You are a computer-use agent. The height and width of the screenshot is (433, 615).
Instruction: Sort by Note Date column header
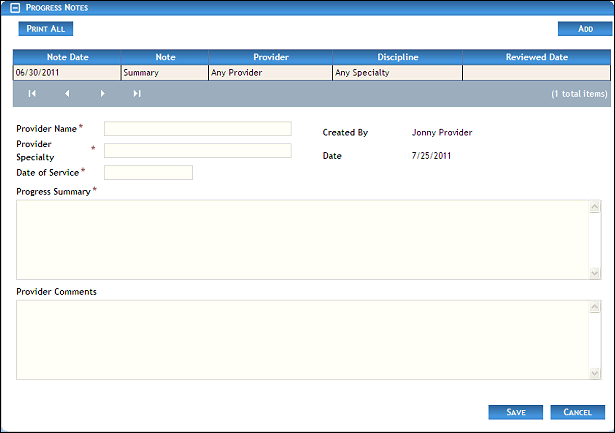pyautogui.click(x=66, y=57)
